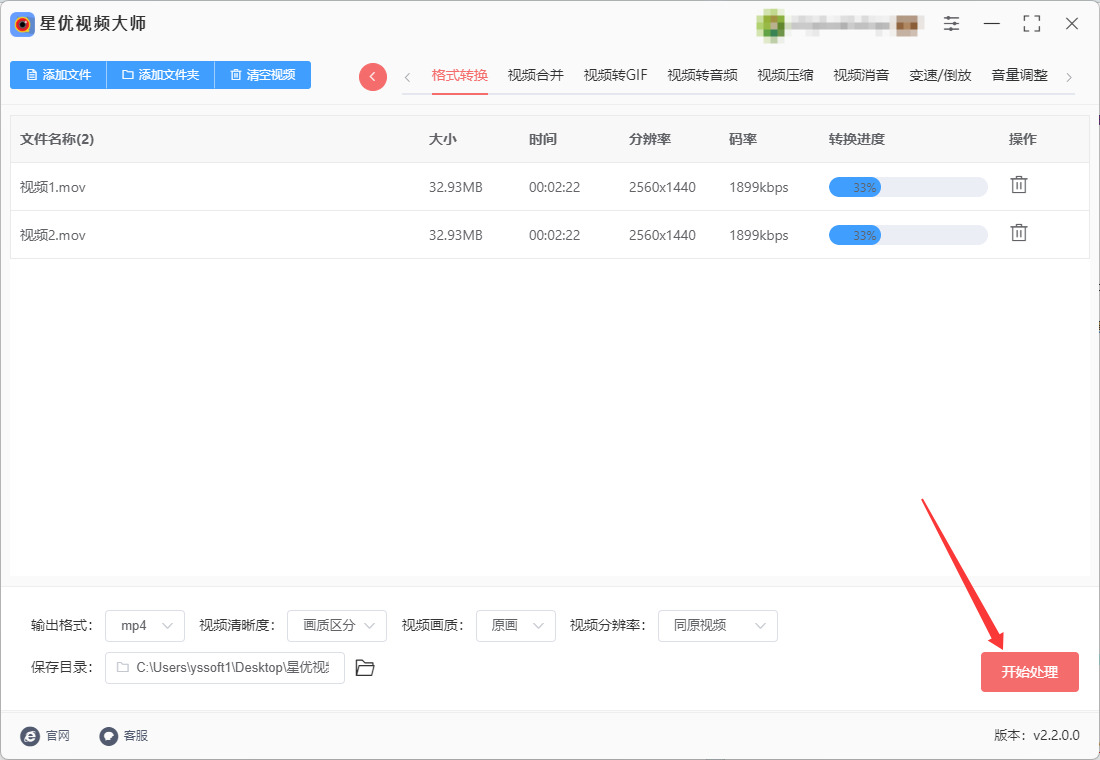Click the red round back arrow button
The image size is (1100, 760).
click(x=373, y=76)
